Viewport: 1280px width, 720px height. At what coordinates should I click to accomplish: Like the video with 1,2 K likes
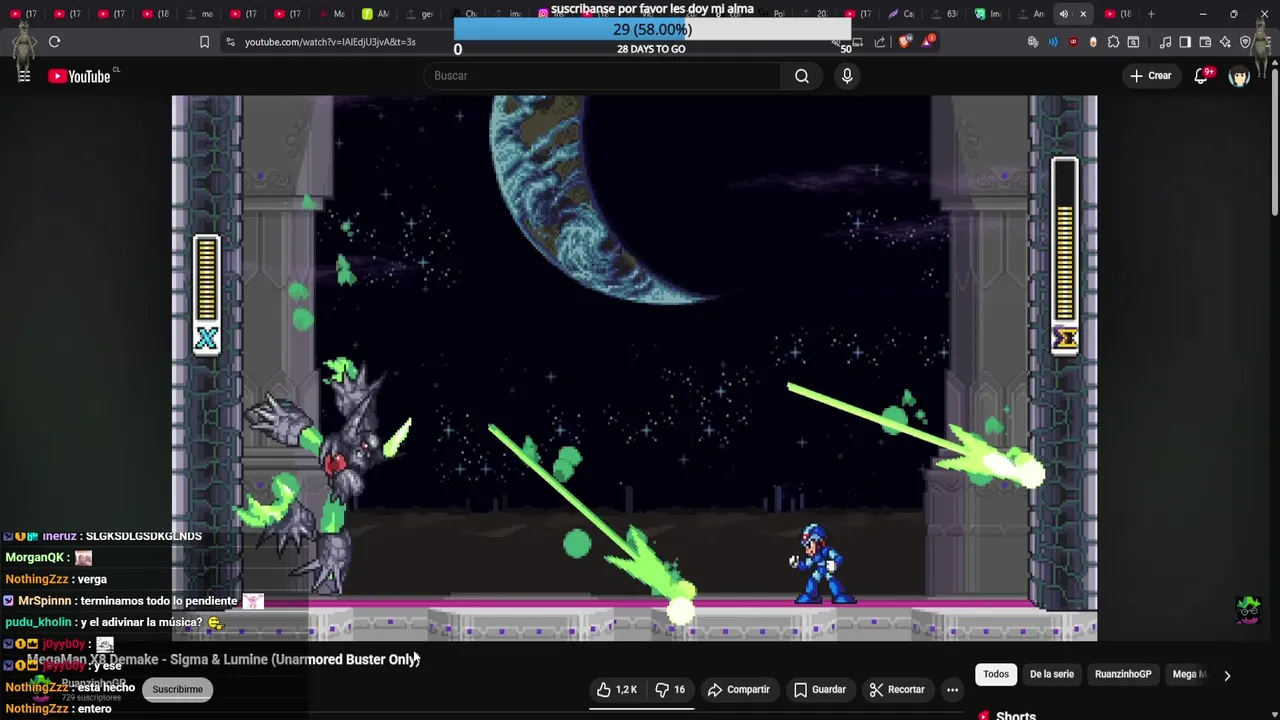(x=617, y=689)
